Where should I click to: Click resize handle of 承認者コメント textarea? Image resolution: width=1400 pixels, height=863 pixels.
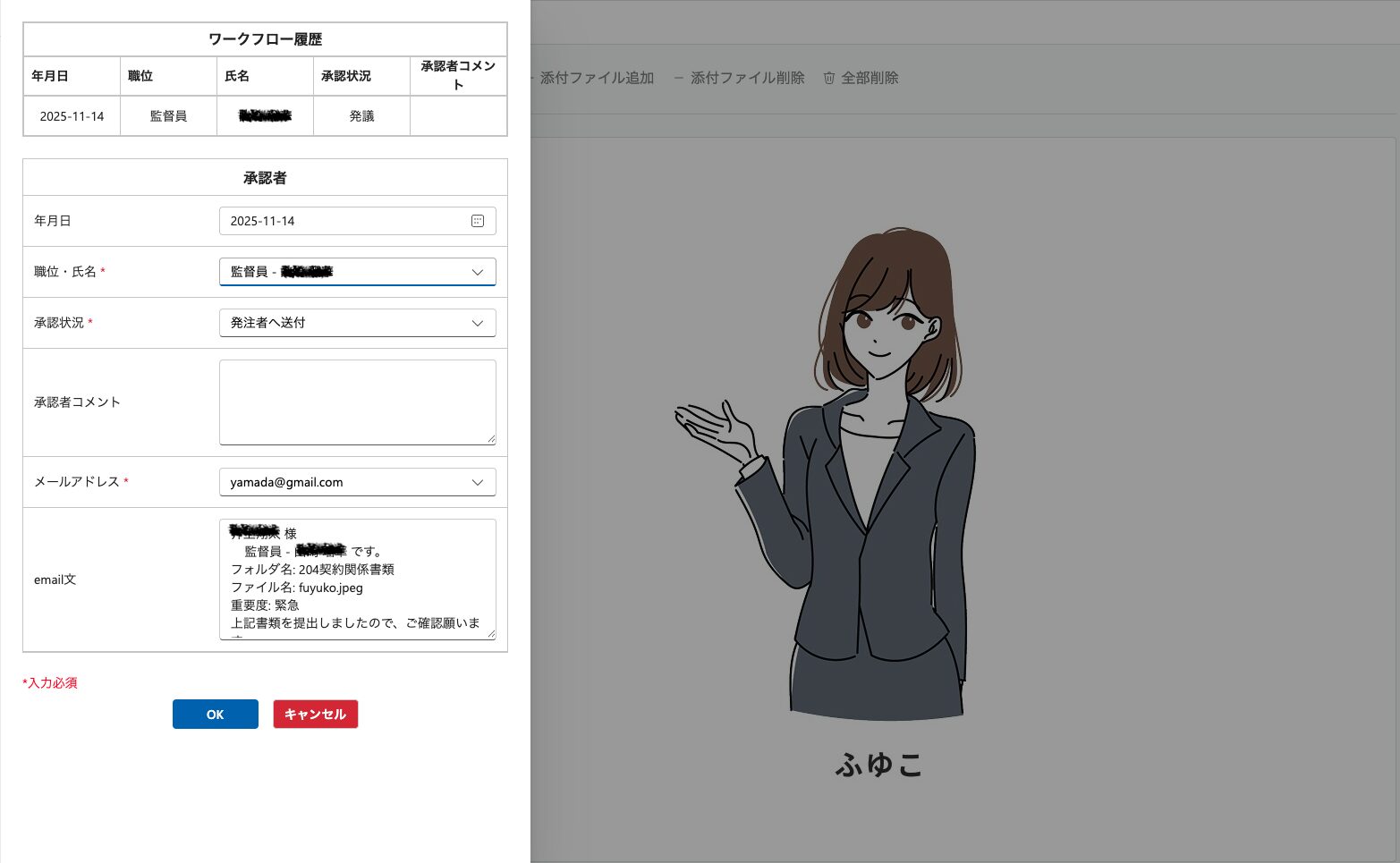(x=491, y=439)
